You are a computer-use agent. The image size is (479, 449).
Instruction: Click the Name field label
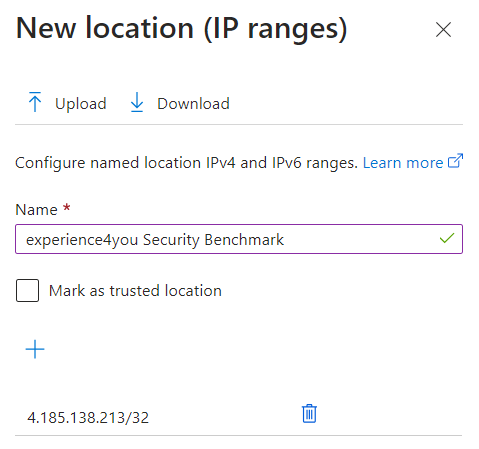(x=36, y=210)
